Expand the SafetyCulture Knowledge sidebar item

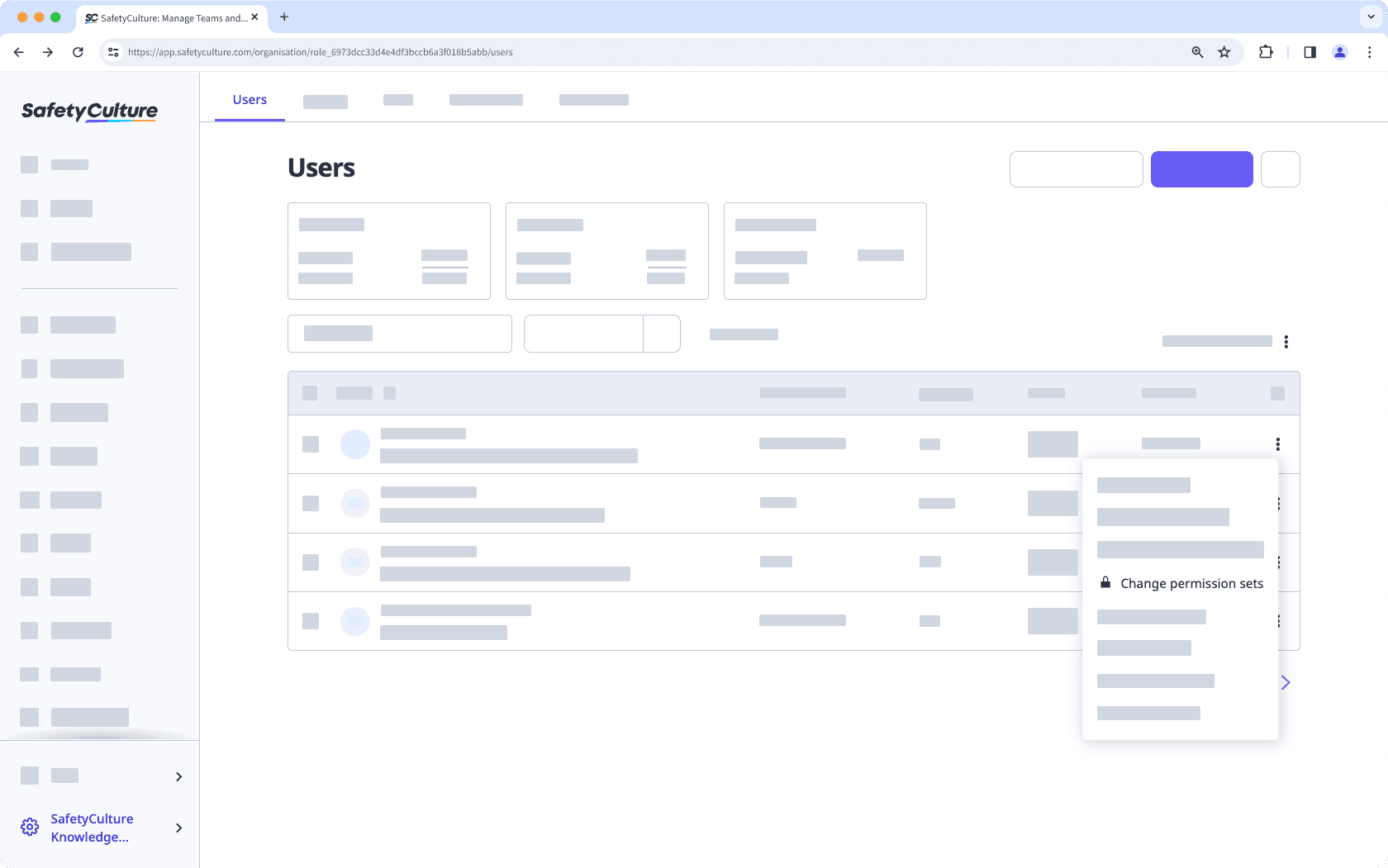coord(178,828)
